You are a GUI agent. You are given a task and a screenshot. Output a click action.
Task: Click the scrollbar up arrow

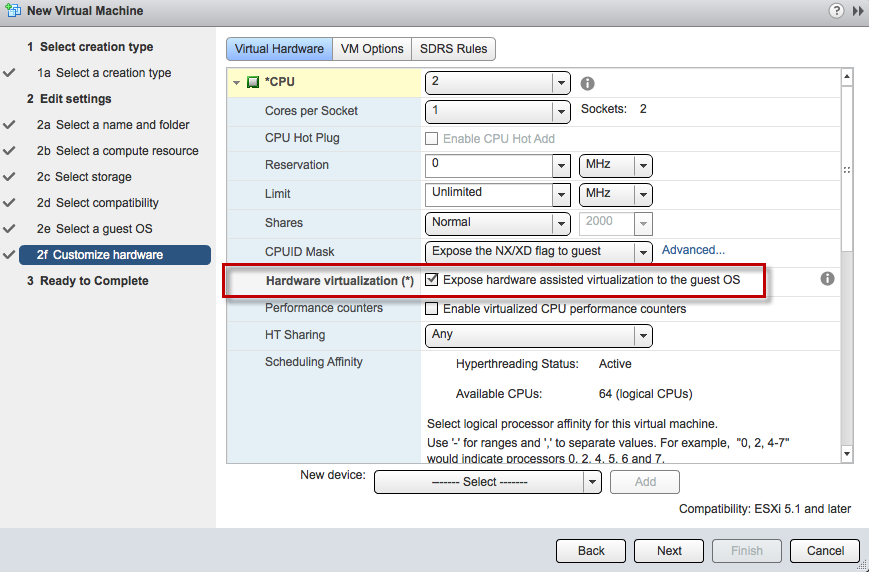(846, 77)
